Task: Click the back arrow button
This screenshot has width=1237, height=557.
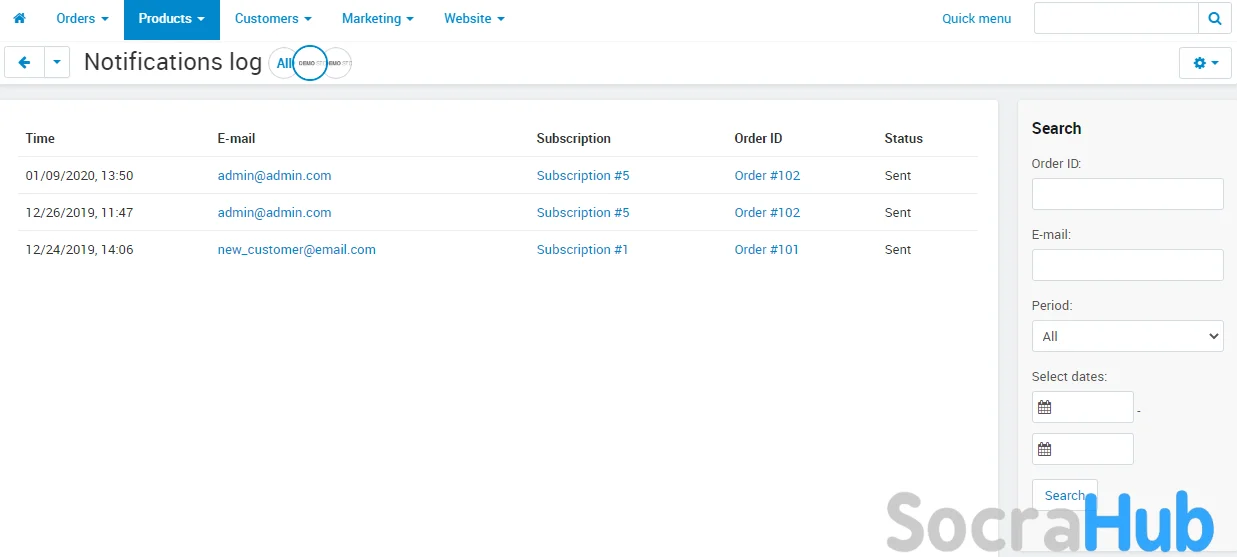Action: 24,62
